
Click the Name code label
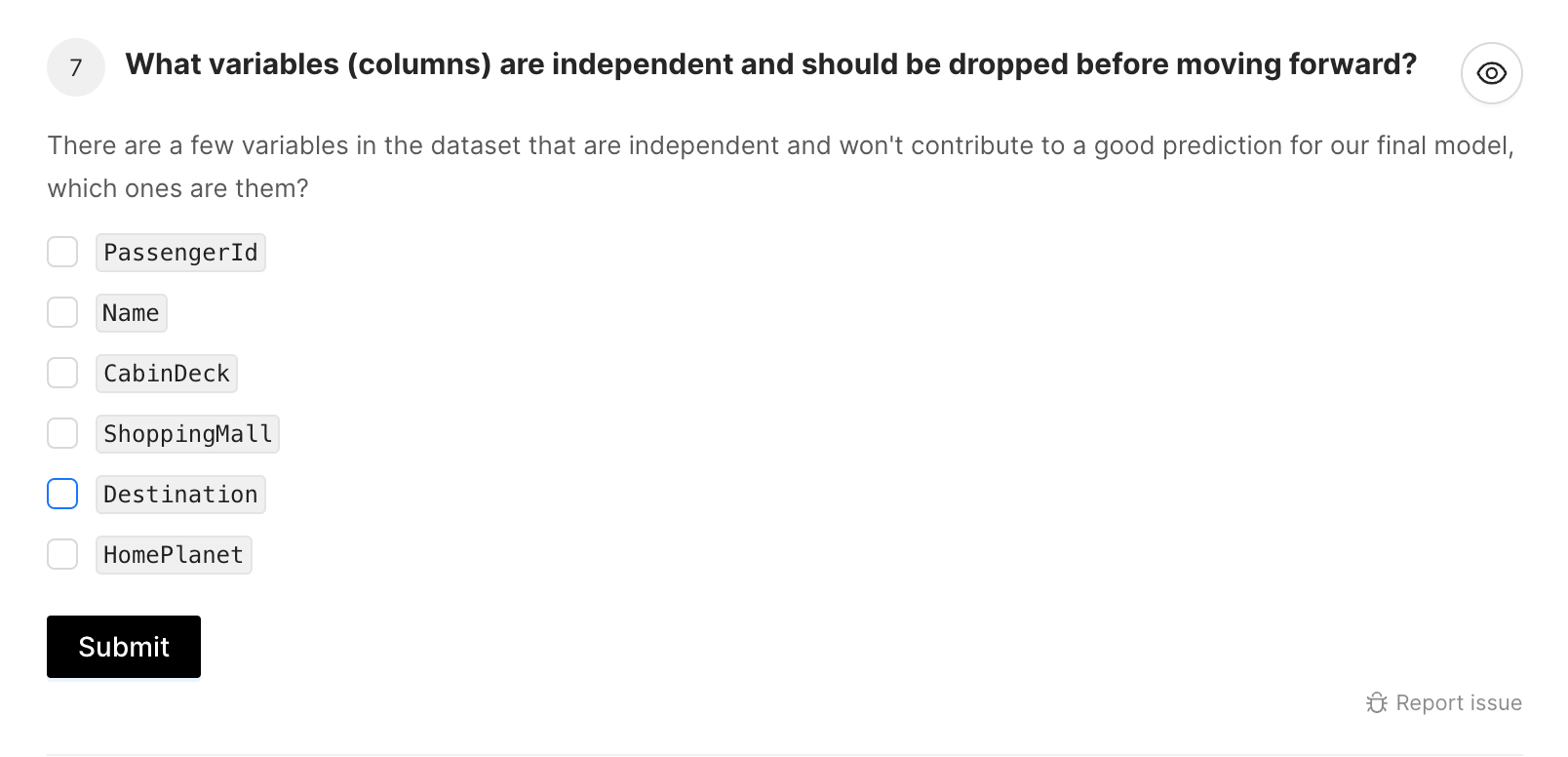(131, 313)
